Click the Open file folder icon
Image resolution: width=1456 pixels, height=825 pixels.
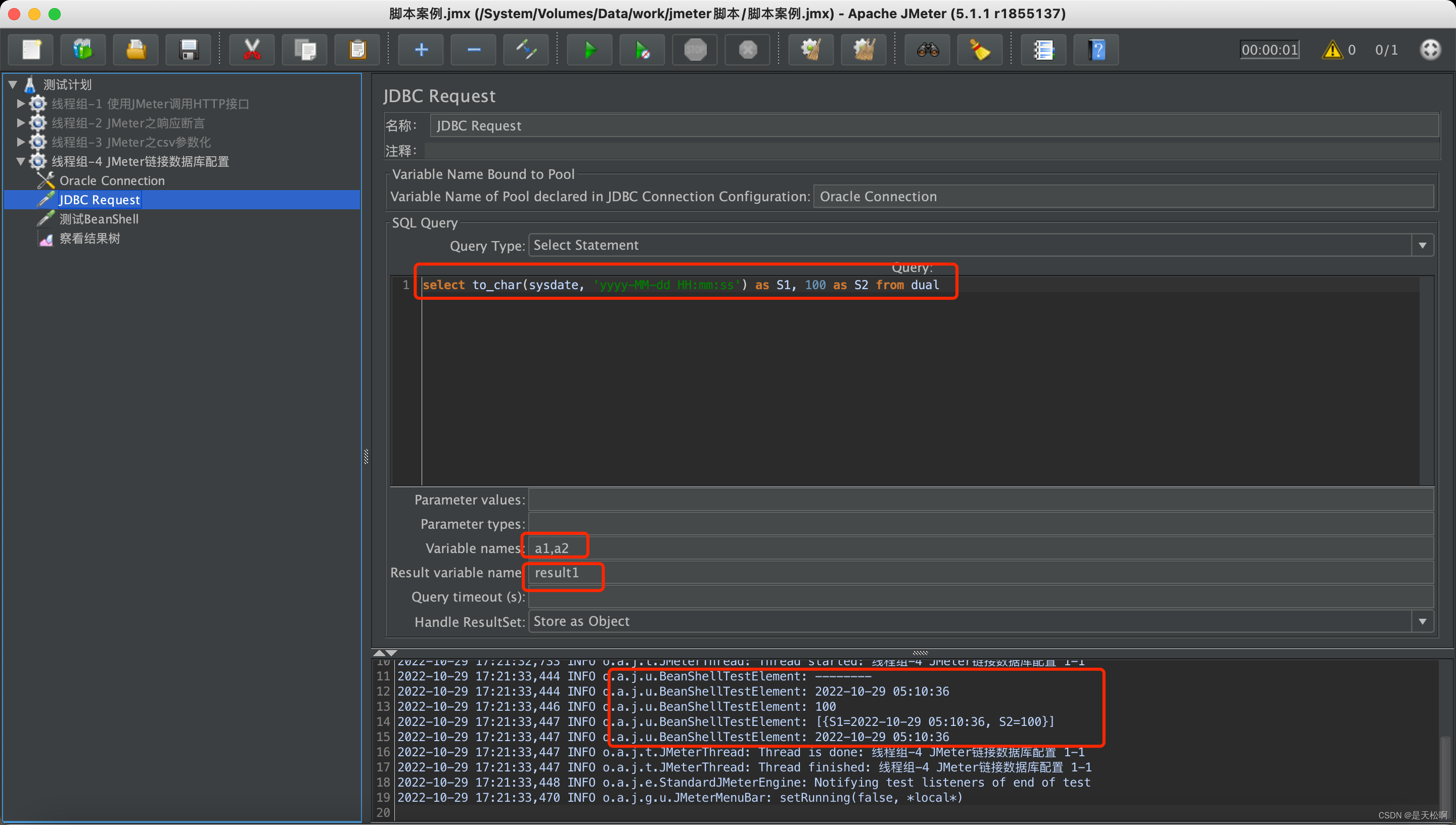[x=136, y=50]
